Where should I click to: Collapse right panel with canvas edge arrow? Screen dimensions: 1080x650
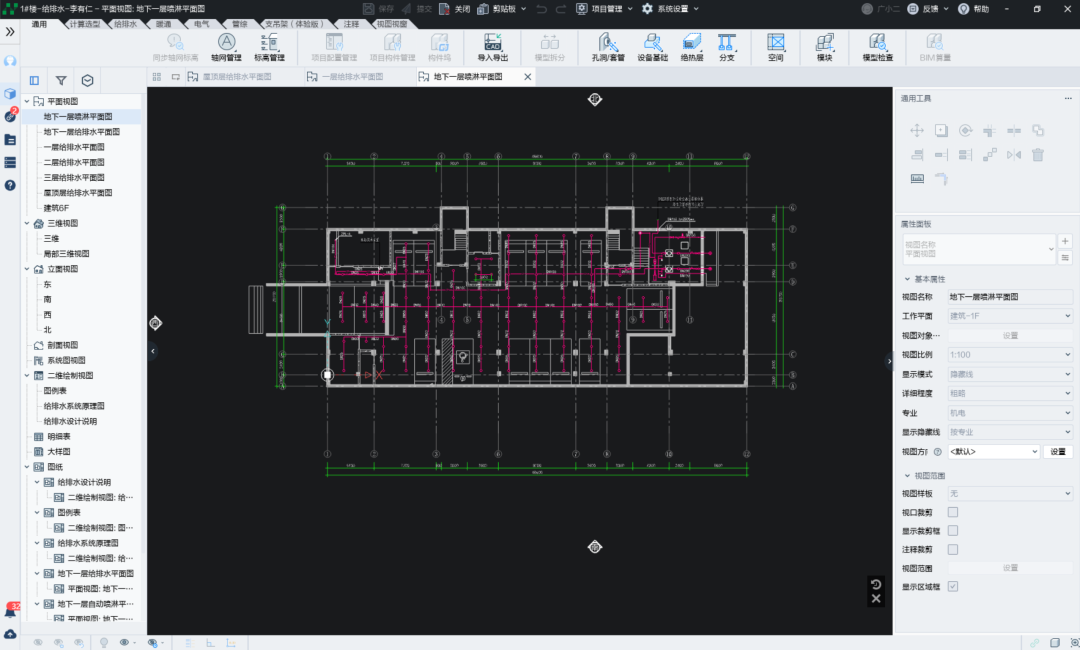click(889, 361)
